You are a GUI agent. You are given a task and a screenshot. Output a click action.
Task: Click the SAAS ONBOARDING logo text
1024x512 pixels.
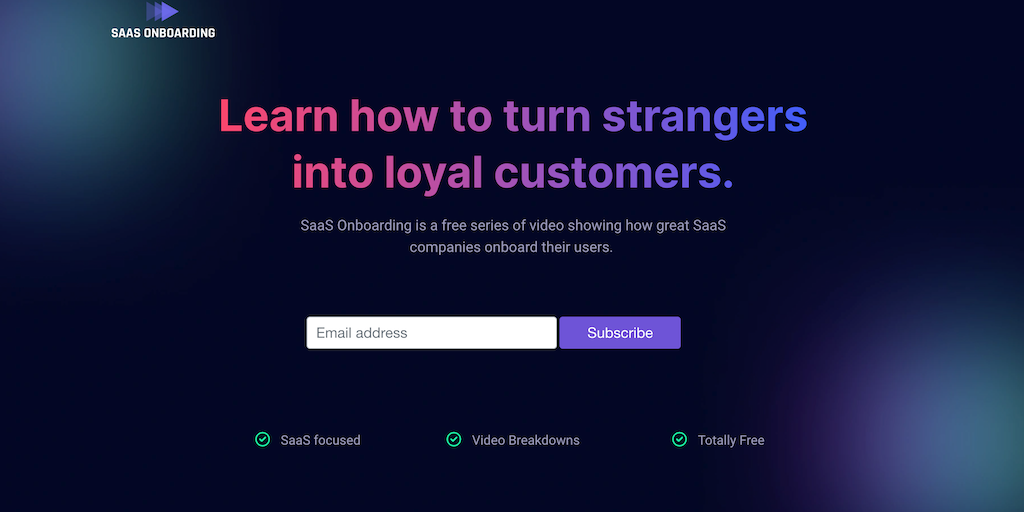(163, 32)
